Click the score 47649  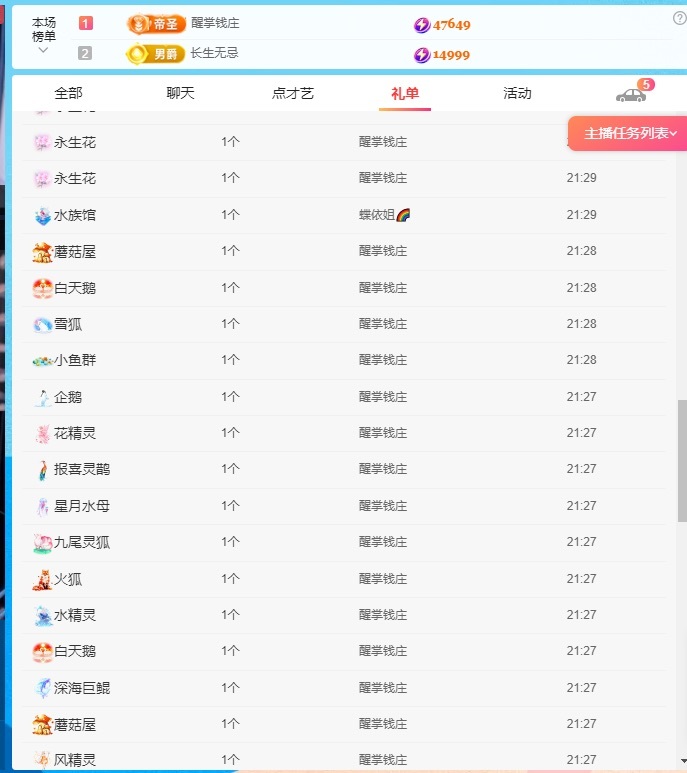click(451, 25)
